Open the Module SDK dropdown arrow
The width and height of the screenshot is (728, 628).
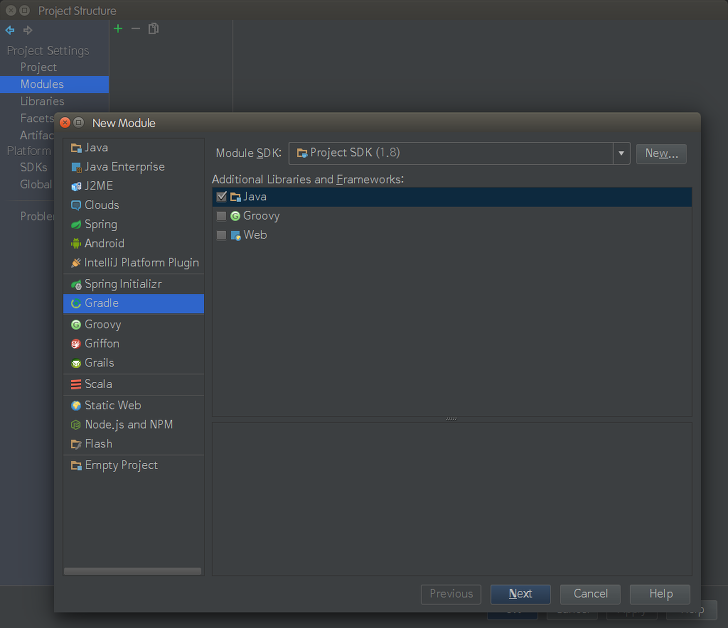(x=621, y=153)
